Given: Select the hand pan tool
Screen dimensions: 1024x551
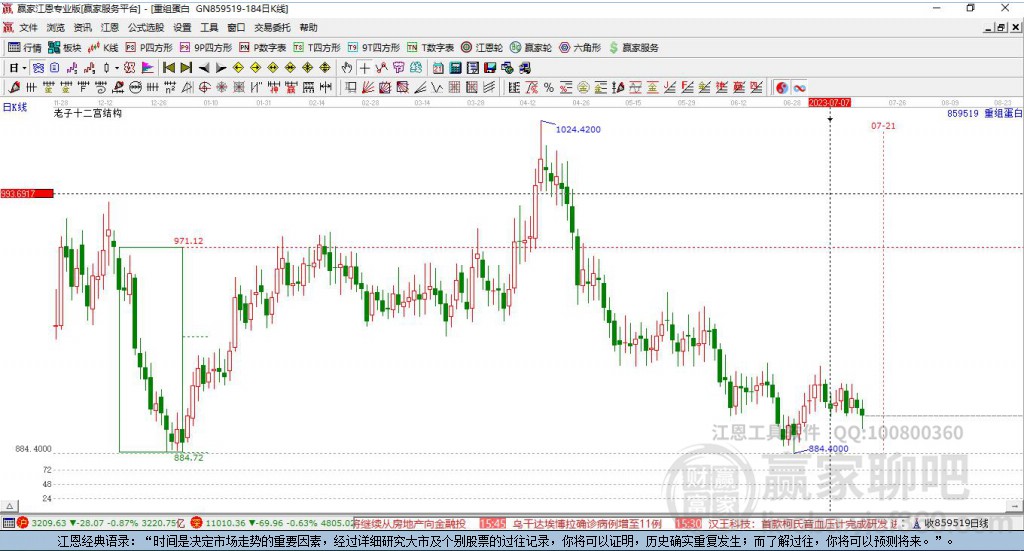Looking at the screenshot, I should (347, 68).
